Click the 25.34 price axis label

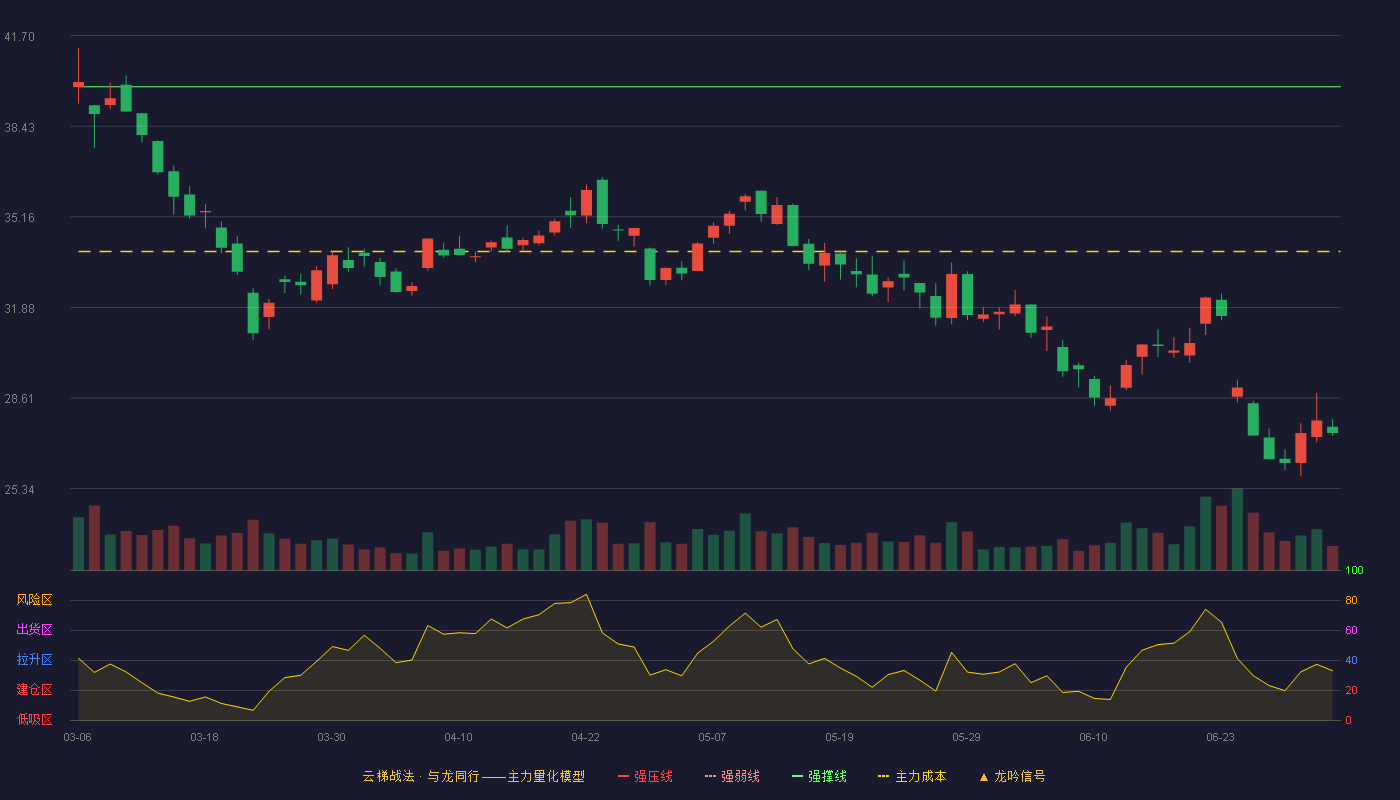tap(19, 490)
